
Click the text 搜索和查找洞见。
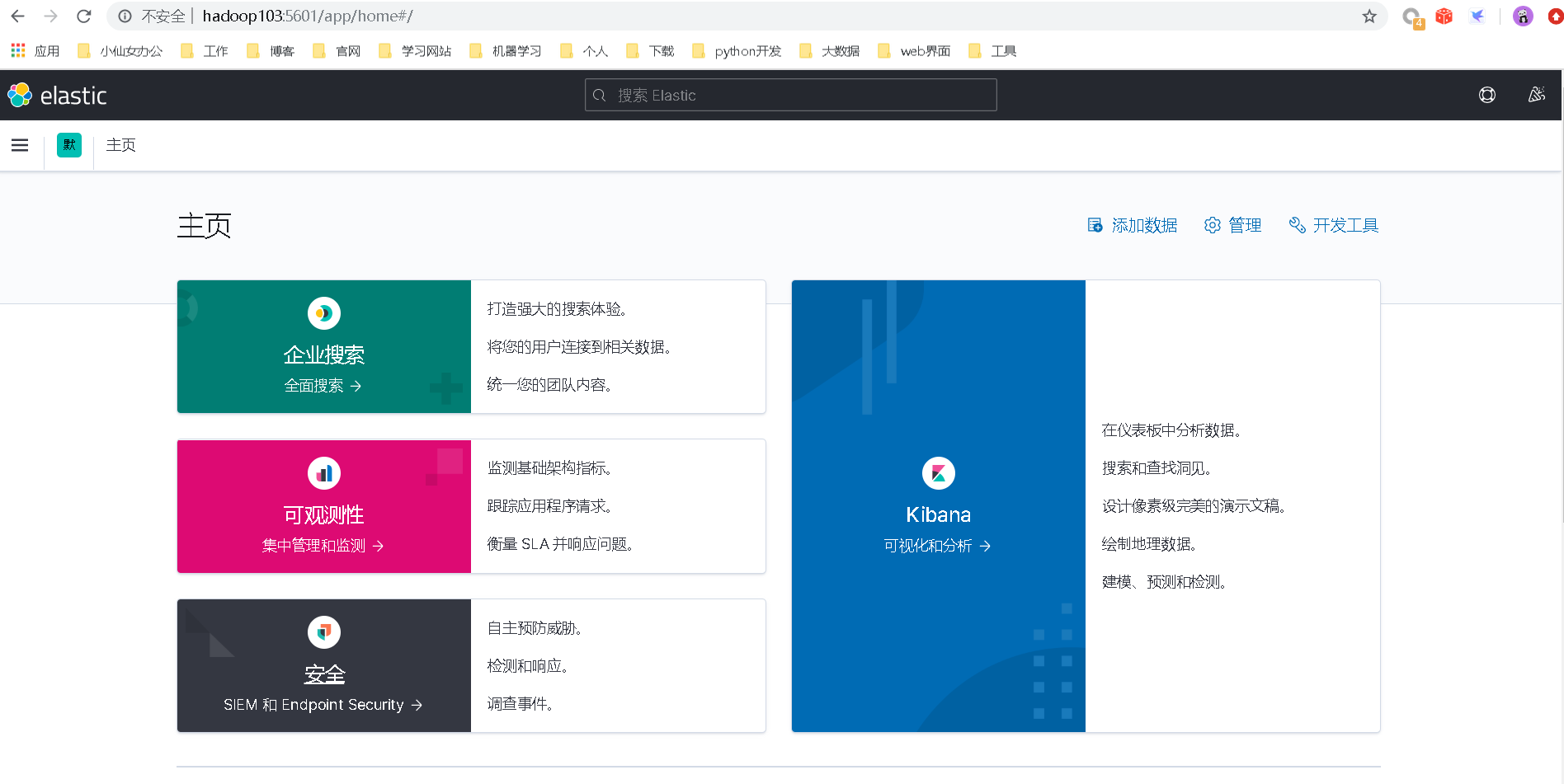coord(1157,468)
